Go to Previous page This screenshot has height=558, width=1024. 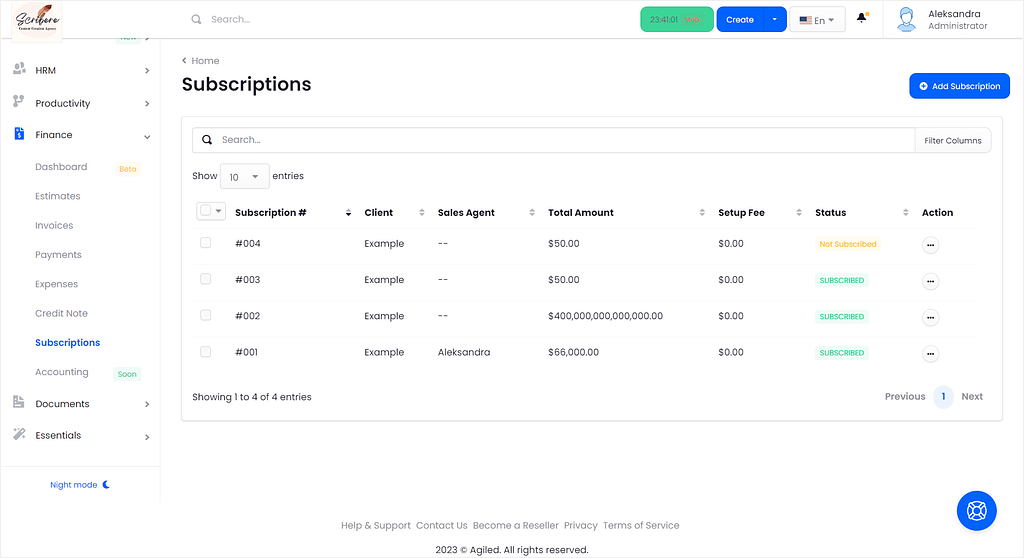pos(904,397)
